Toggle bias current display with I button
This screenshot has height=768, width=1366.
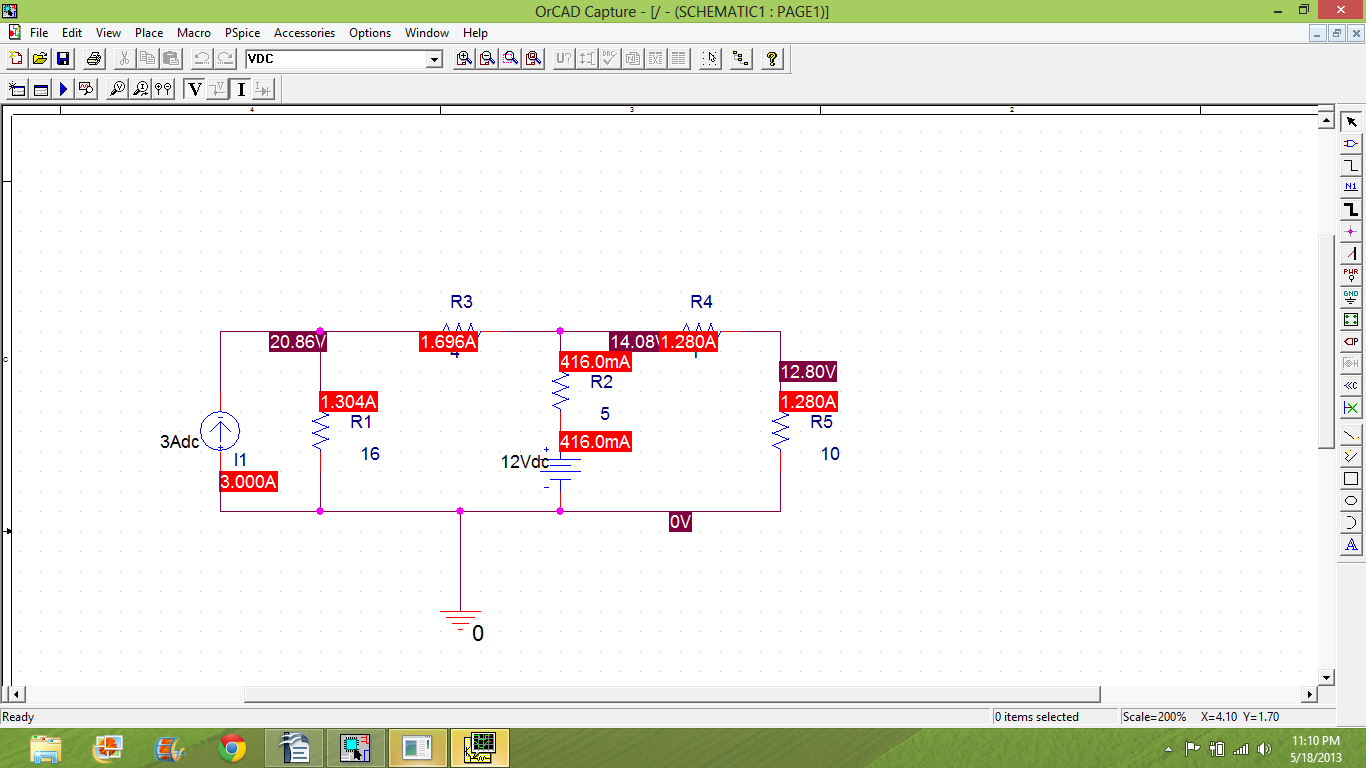point(239,88)
